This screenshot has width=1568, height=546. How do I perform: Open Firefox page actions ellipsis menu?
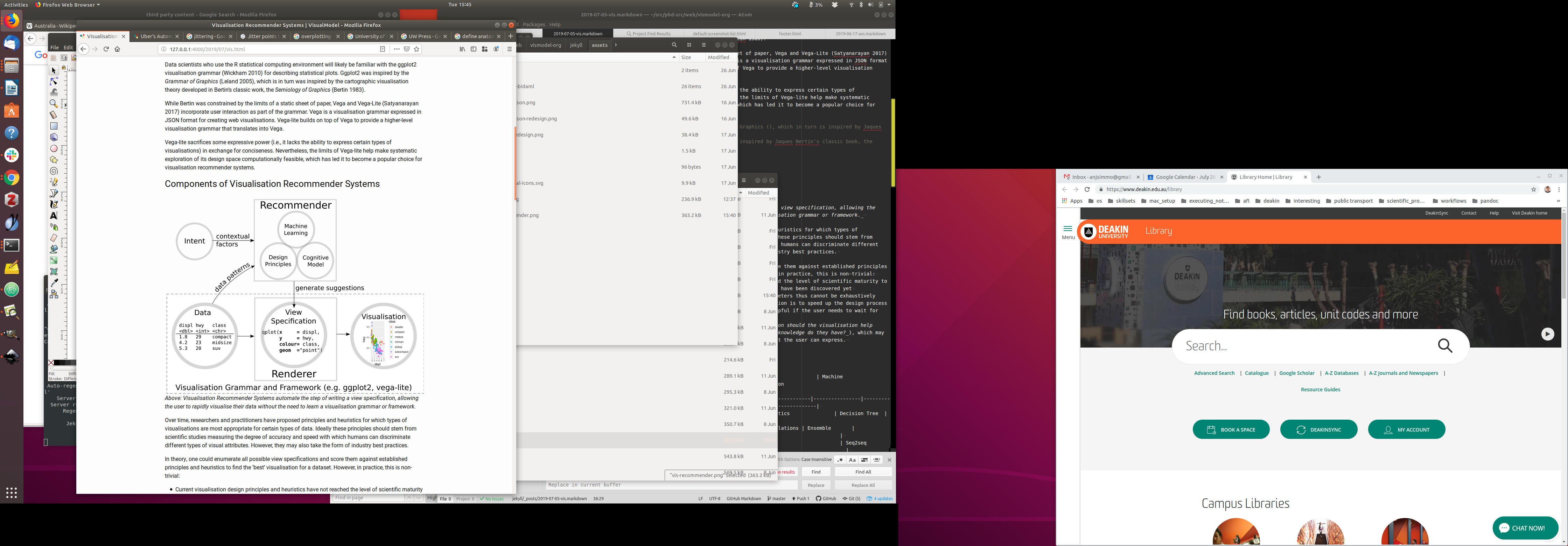pos(396,49)
